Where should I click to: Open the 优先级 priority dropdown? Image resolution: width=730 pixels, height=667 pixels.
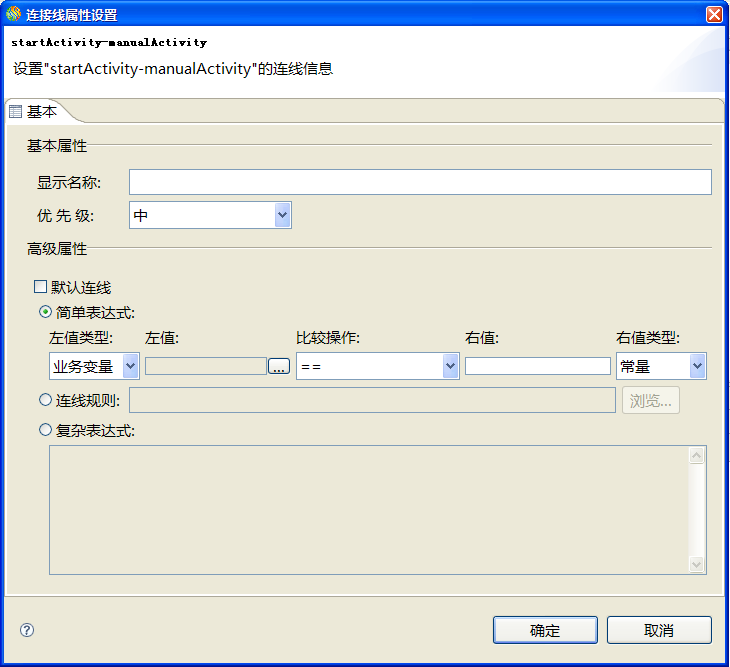click(x=282, y=215)
